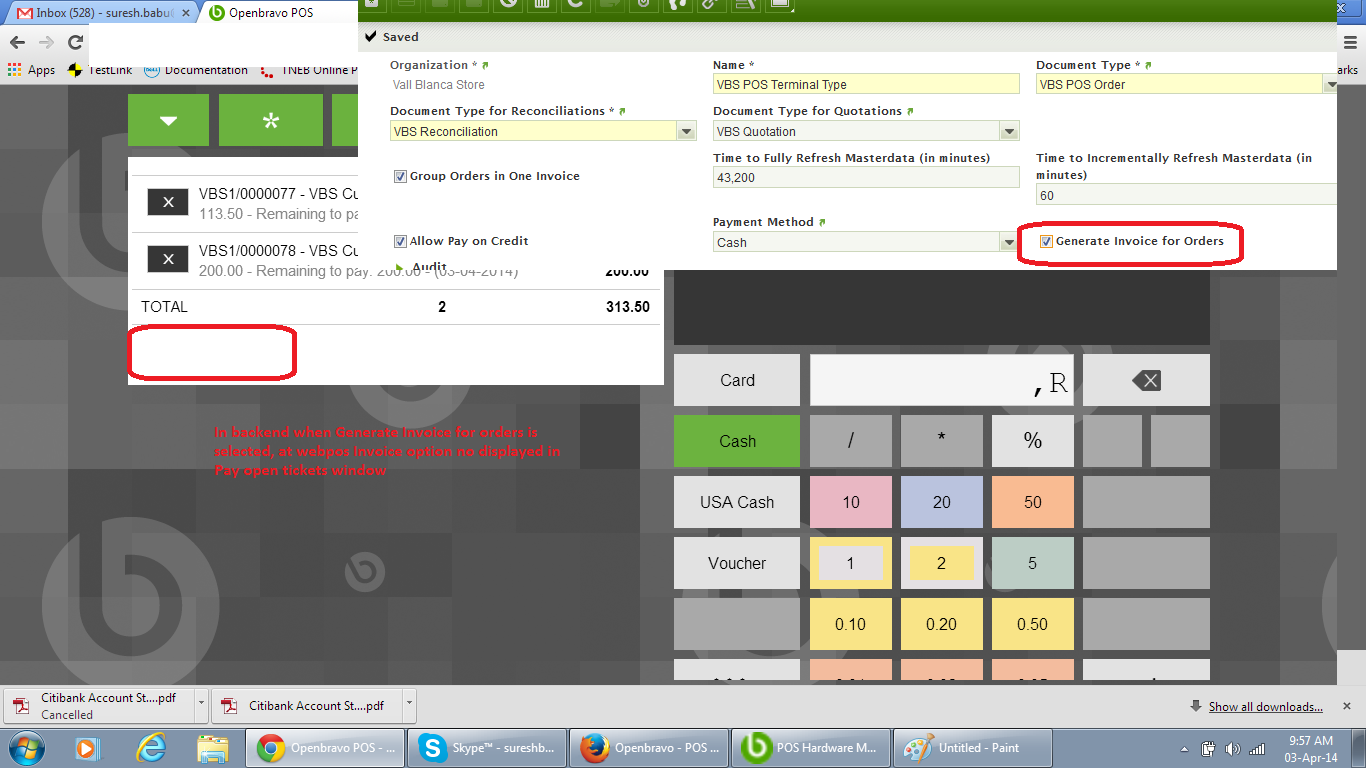Open the Documentation bookmark
This screenshot has width=1366, height=768.
click(196, 70)
